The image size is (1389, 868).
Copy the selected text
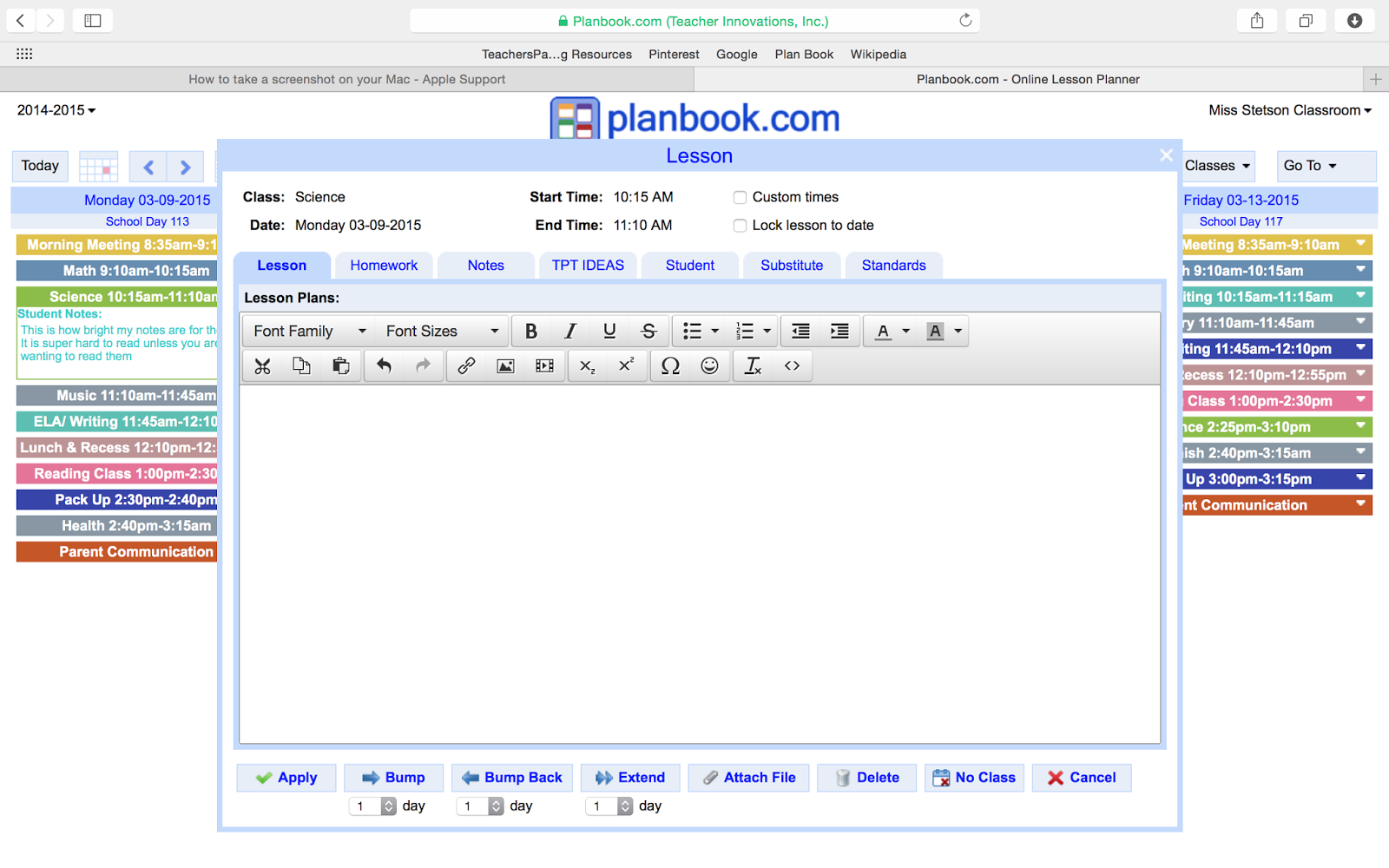tap(301, 365)
